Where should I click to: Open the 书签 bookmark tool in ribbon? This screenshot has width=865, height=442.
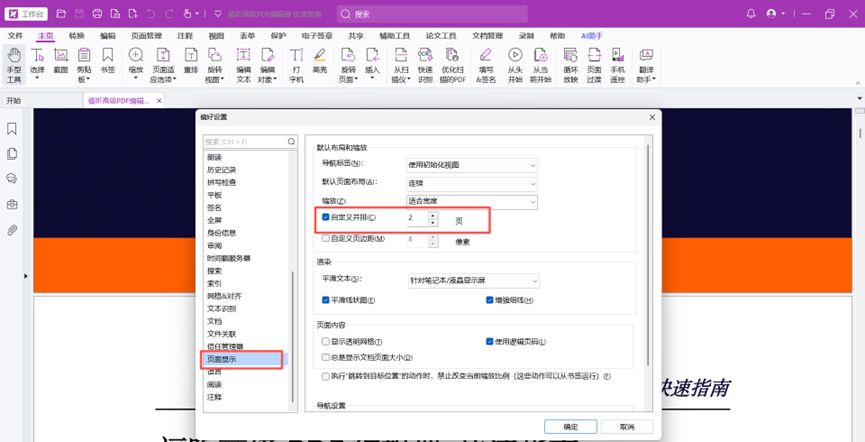pyautogui.click(x=107, y=64)
